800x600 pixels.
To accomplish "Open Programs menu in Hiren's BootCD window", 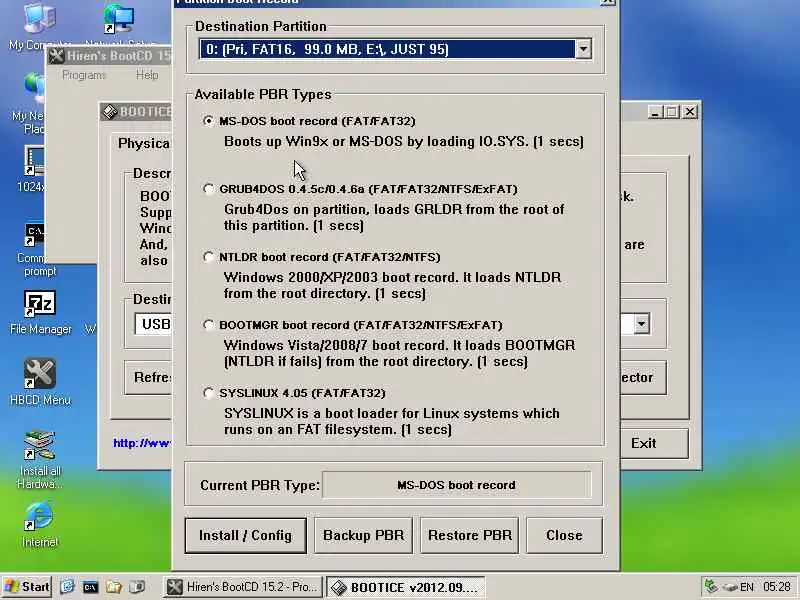I will click(x=84, y=75).
